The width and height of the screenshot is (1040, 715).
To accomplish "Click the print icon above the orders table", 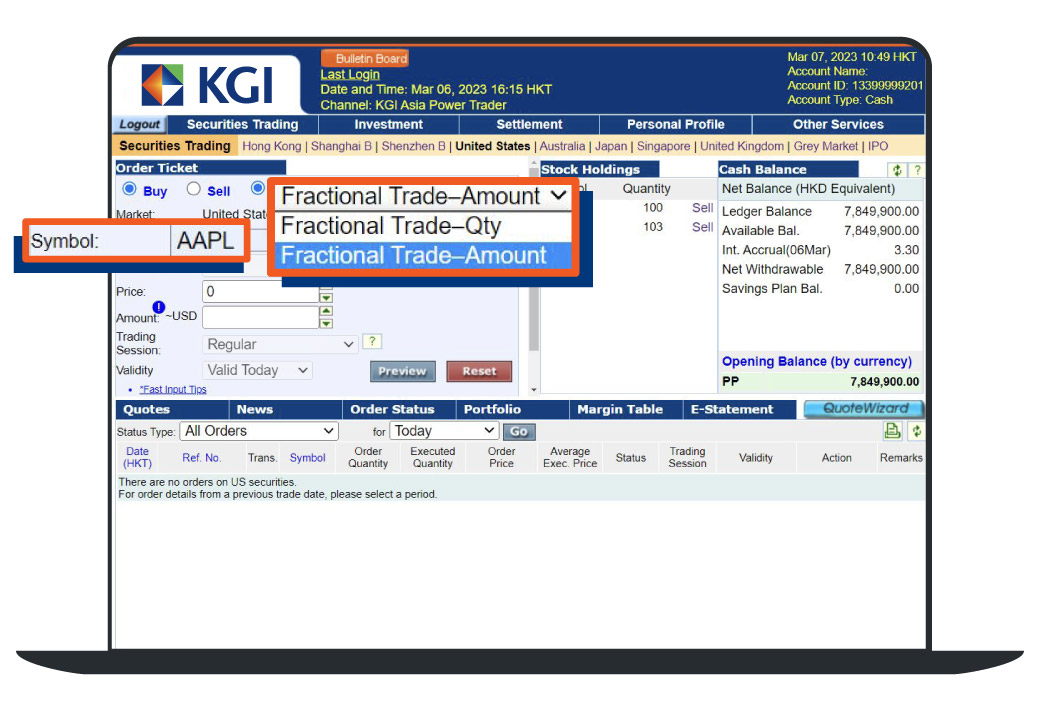I will [x=892, y=431].
